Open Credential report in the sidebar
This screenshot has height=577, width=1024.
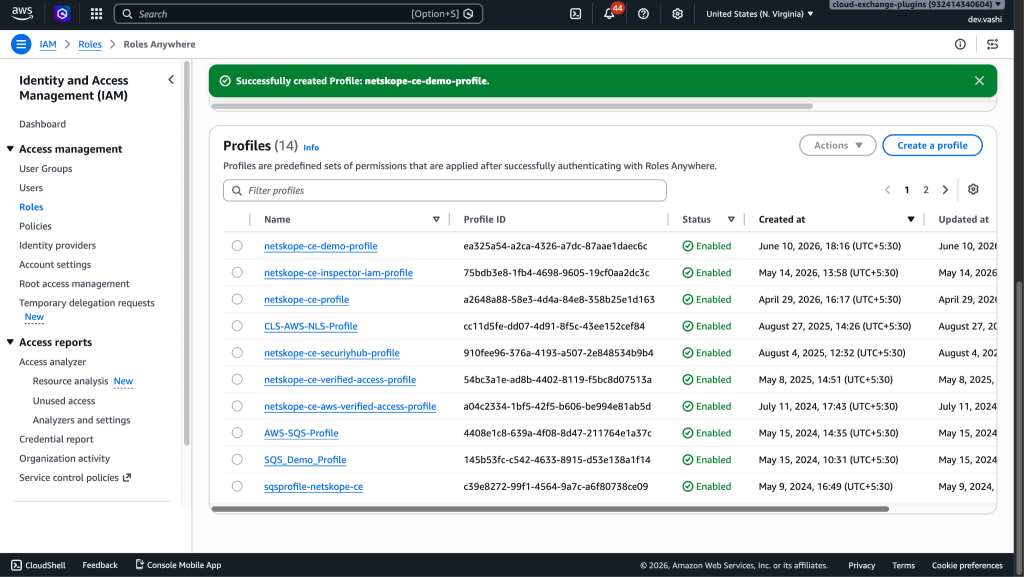(56, 439)
